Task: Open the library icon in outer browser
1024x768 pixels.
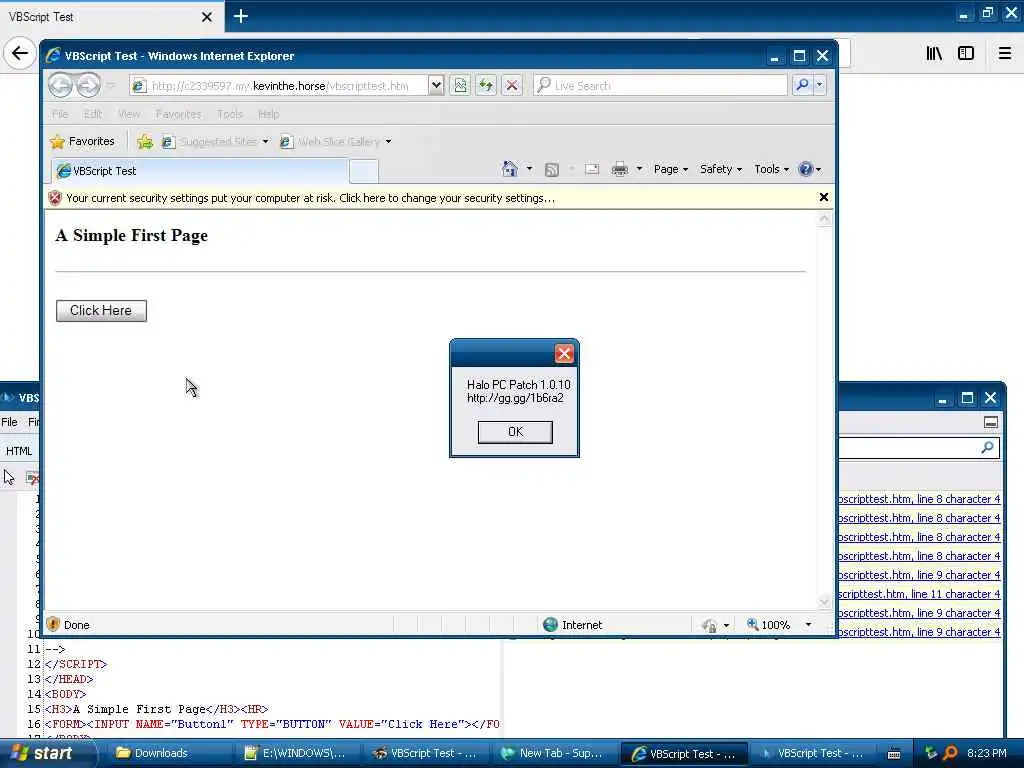Action: [935, 54]
